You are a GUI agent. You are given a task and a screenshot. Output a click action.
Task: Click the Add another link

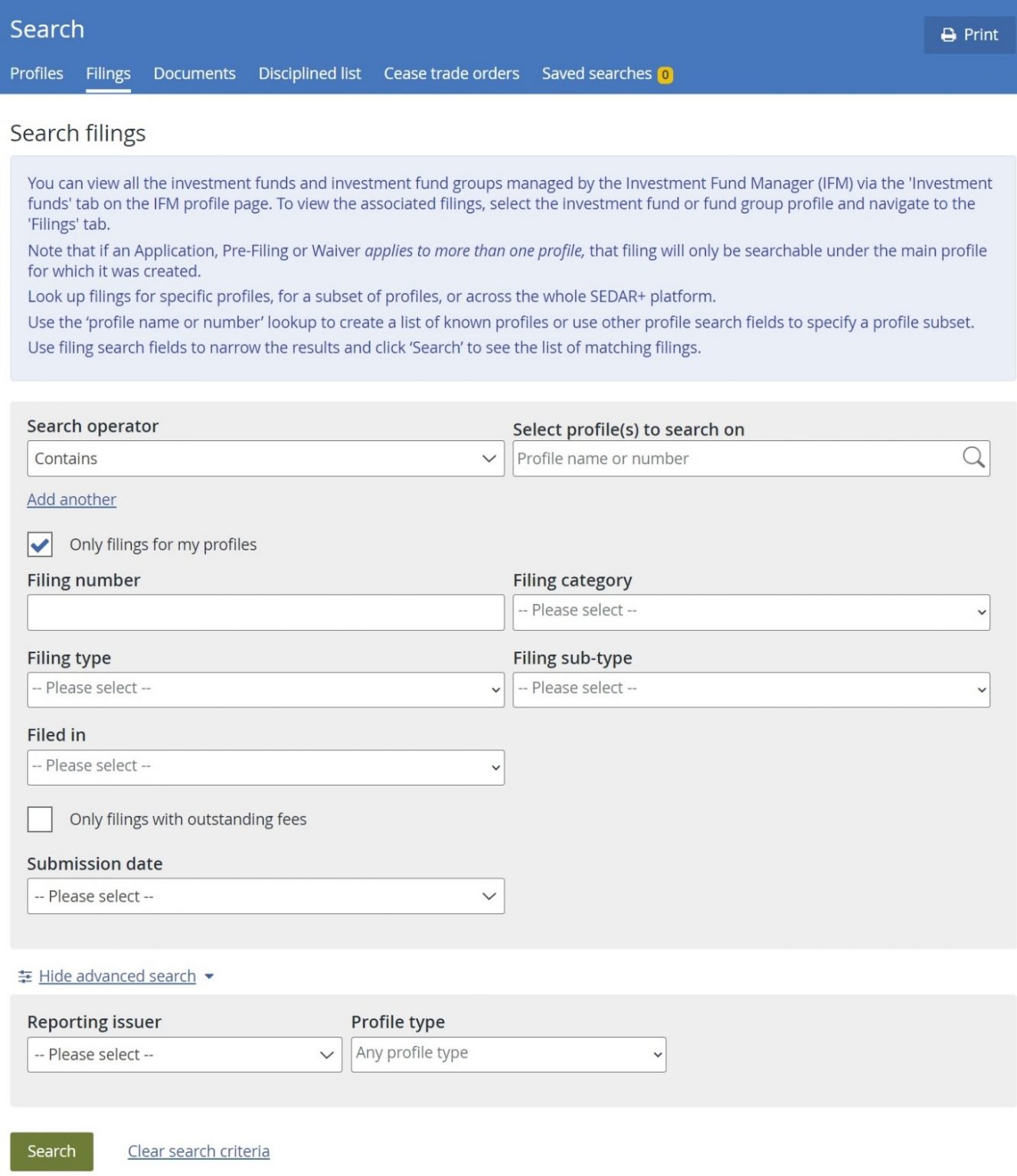click(x=72, y=499)
